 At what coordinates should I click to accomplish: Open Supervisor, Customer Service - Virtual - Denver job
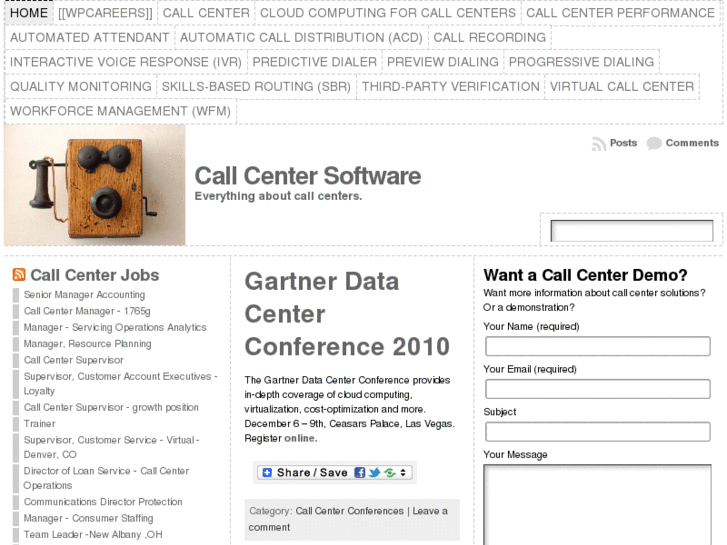tap(111, 447)
